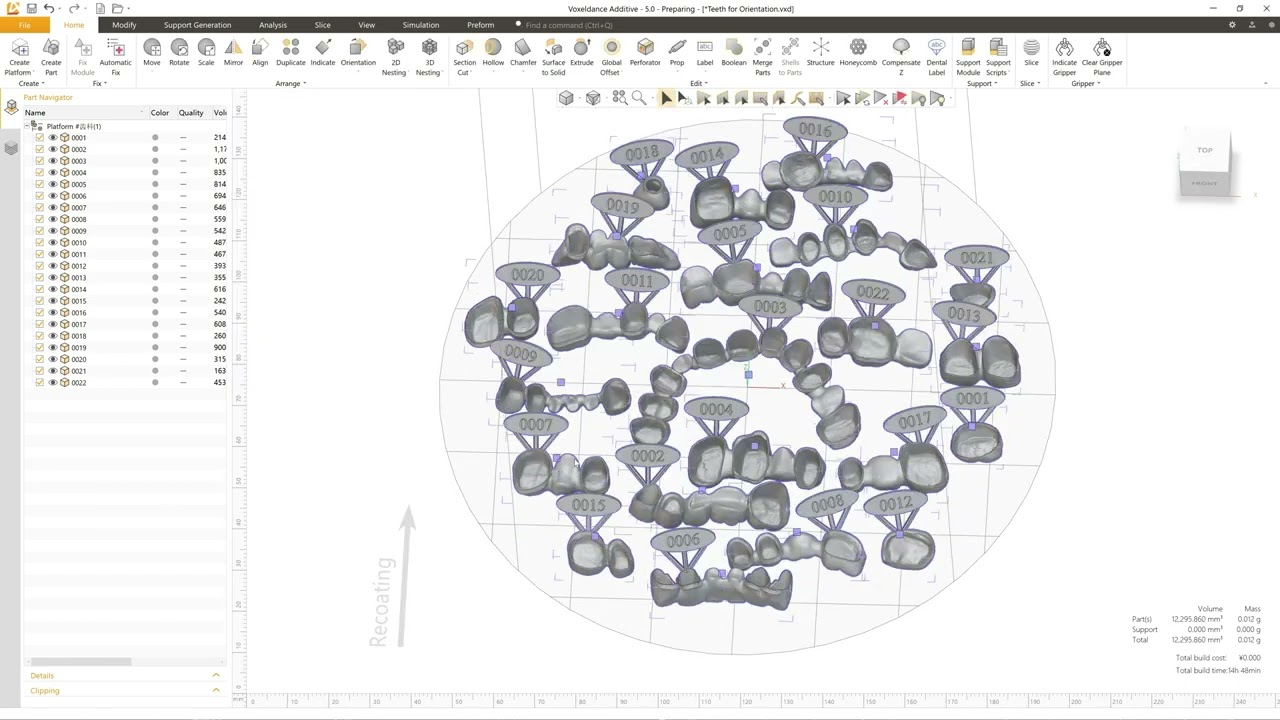
Task: Click the Align tool
Action: point(260,53)
